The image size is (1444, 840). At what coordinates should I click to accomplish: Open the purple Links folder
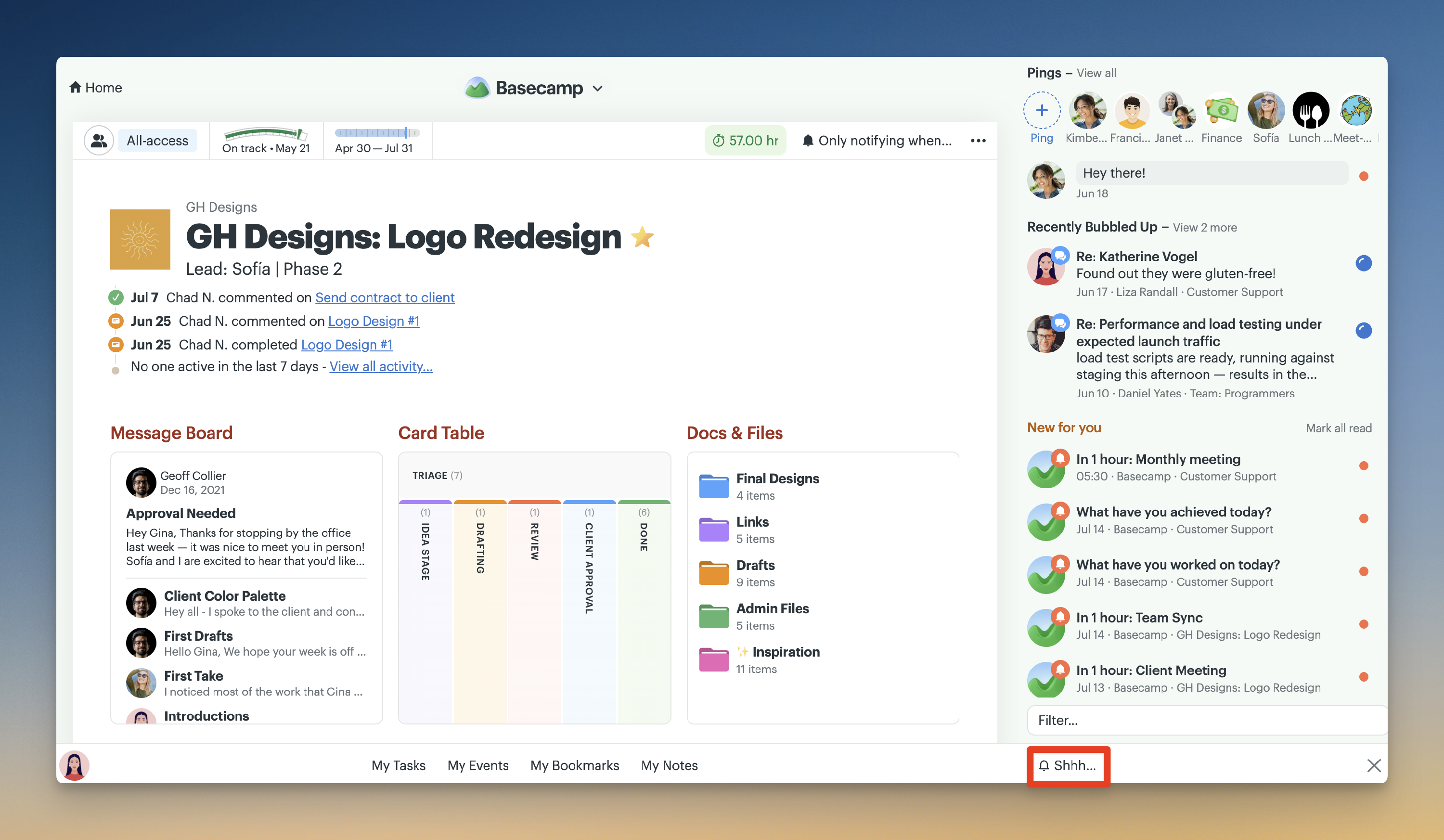pos(713,530)
